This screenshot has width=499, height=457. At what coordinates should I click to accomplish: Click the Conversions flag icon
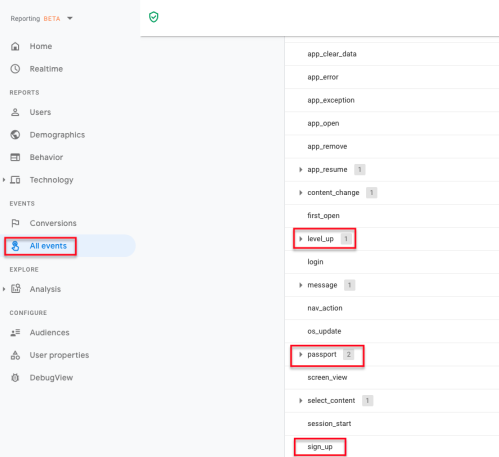15,223
